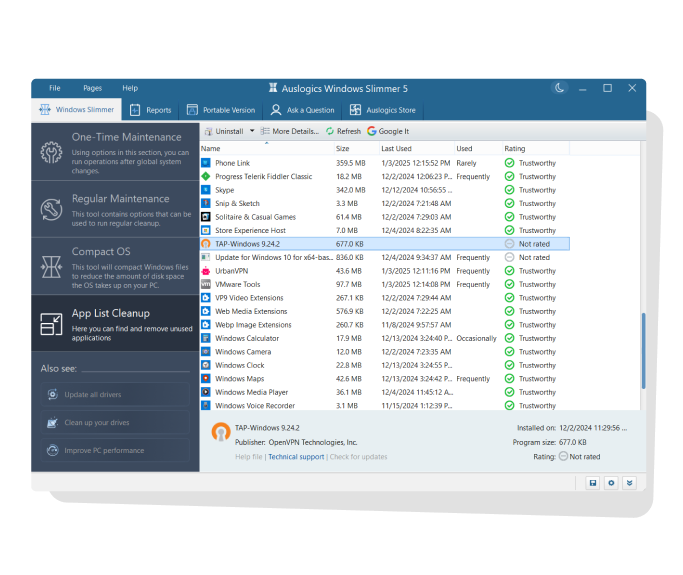Viewport: 683px width, 575px height.
Task: Click the Check for updates link
Action: click(358, 457)
